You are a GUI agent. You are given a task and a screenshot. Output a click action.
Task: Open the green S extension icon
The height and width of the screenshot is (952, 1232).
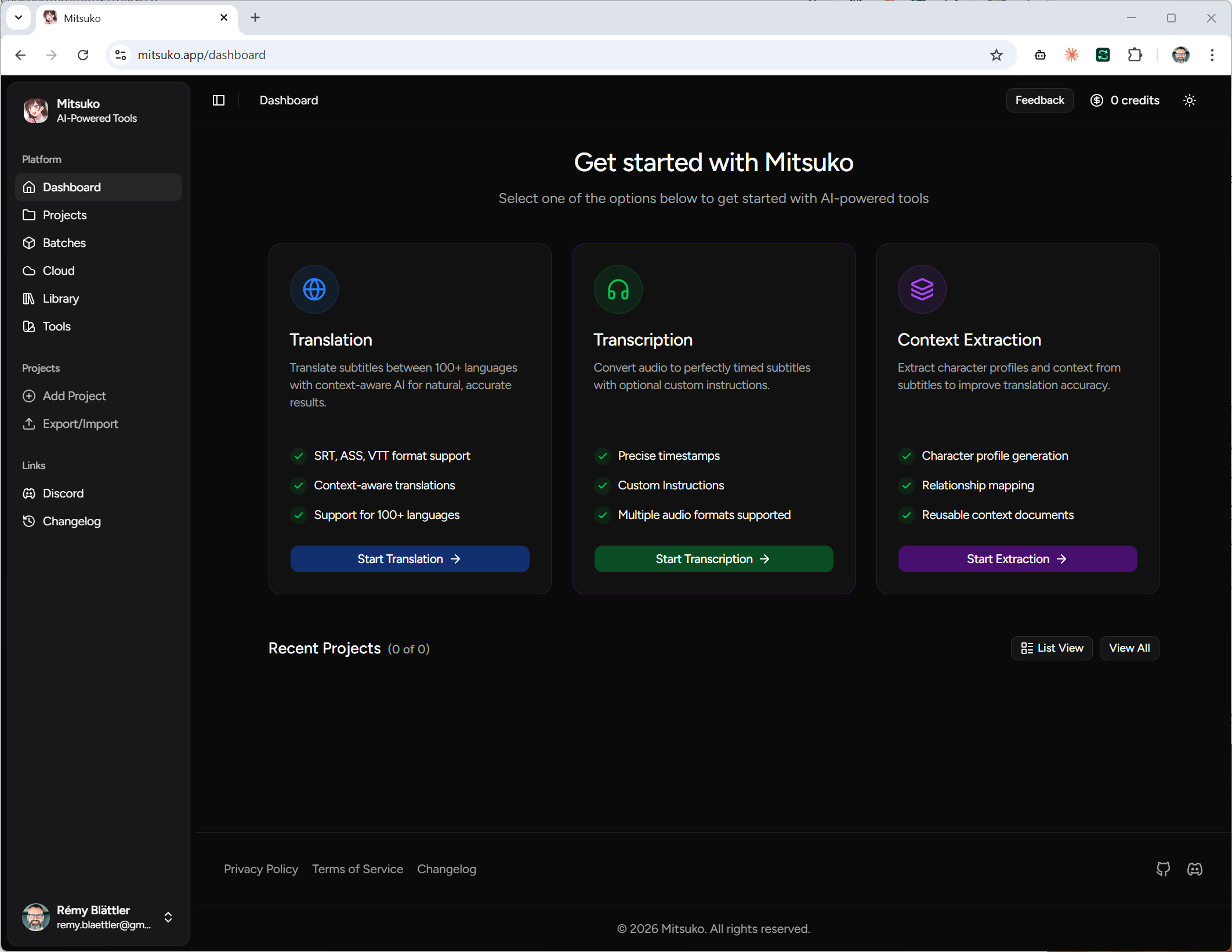[1103, 55]
